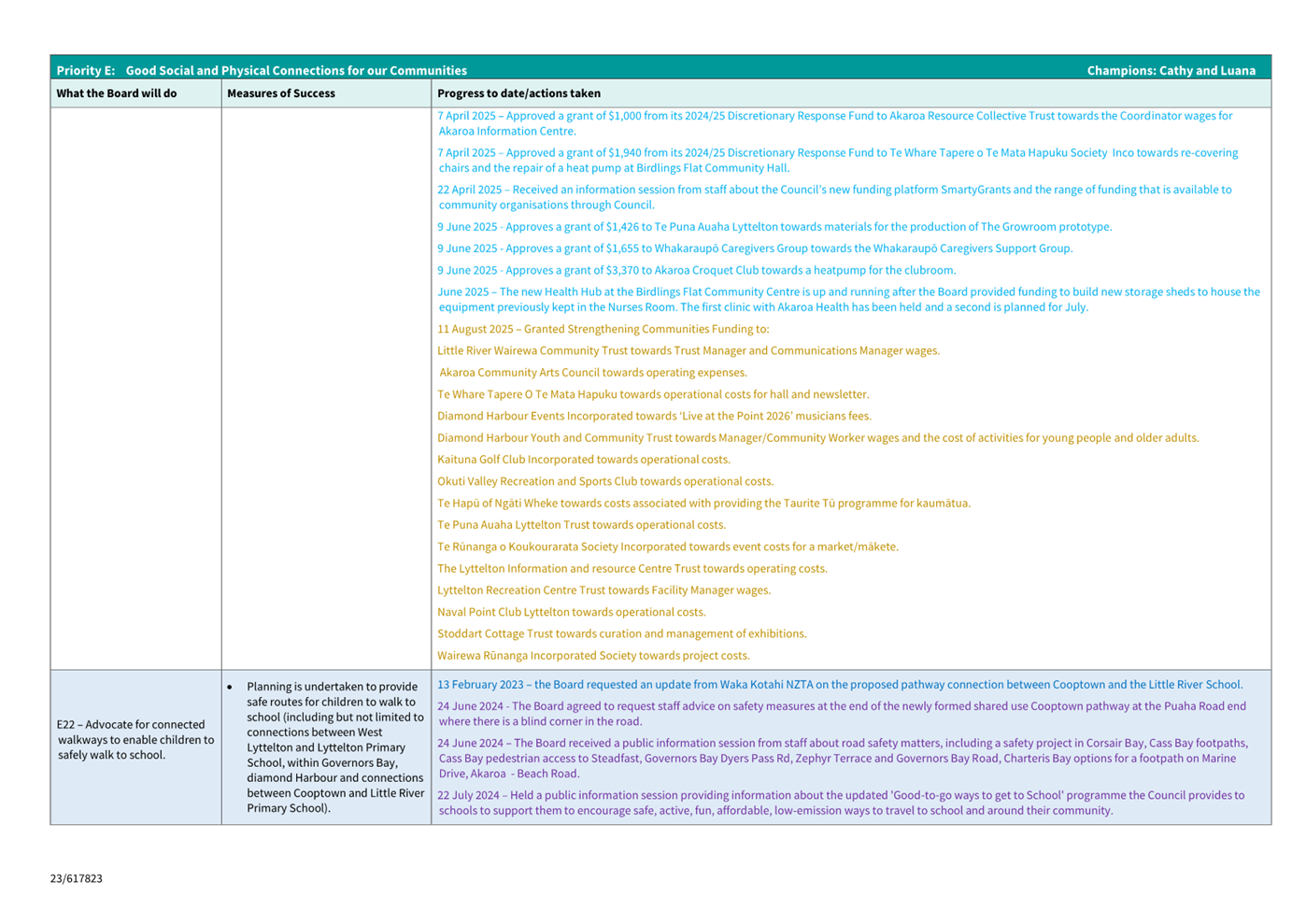Click the 11 August 2025 Strengthening Communities heading

[603, 329]
